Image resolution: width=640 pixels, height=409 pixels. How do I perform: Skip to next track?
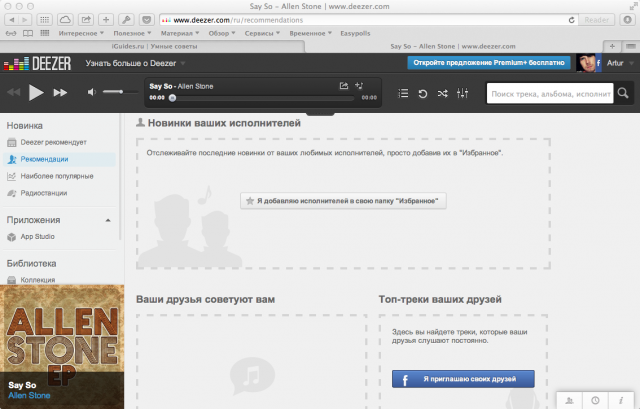tap(60, 93)
